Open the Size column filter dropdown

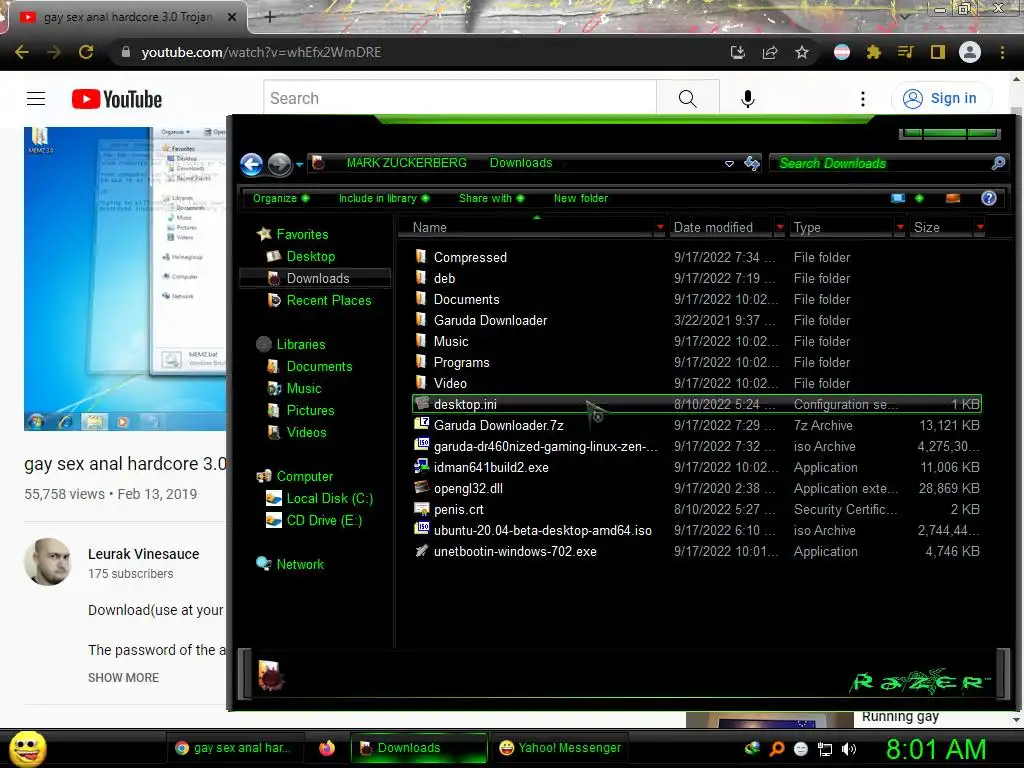[x=980, y=227]
